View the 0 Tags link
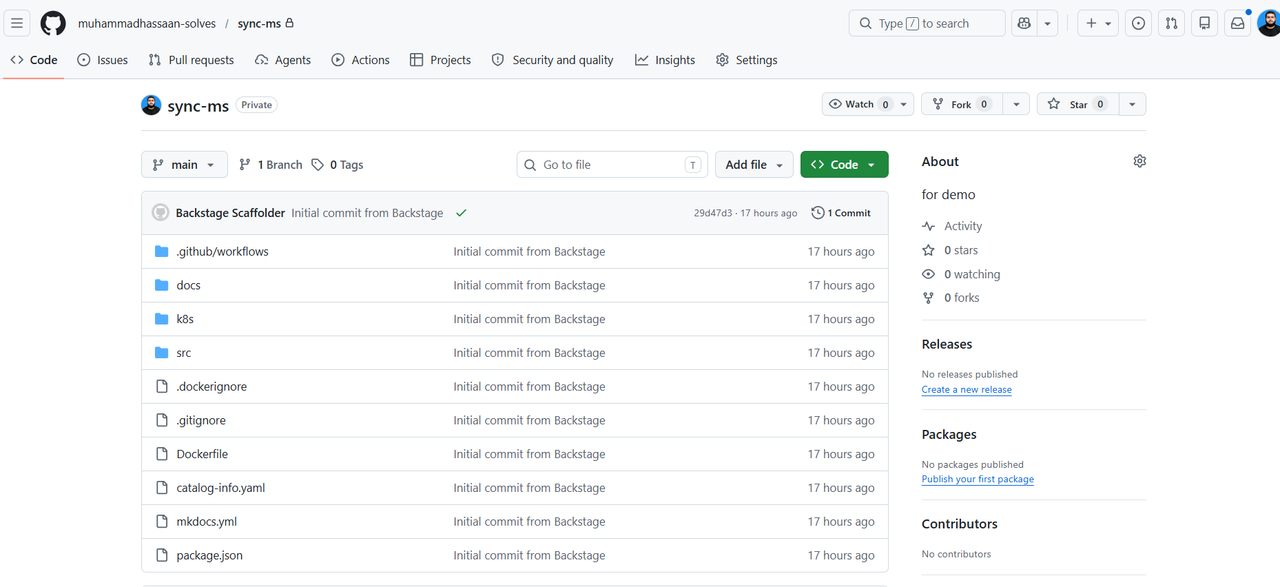 point(337,165)
